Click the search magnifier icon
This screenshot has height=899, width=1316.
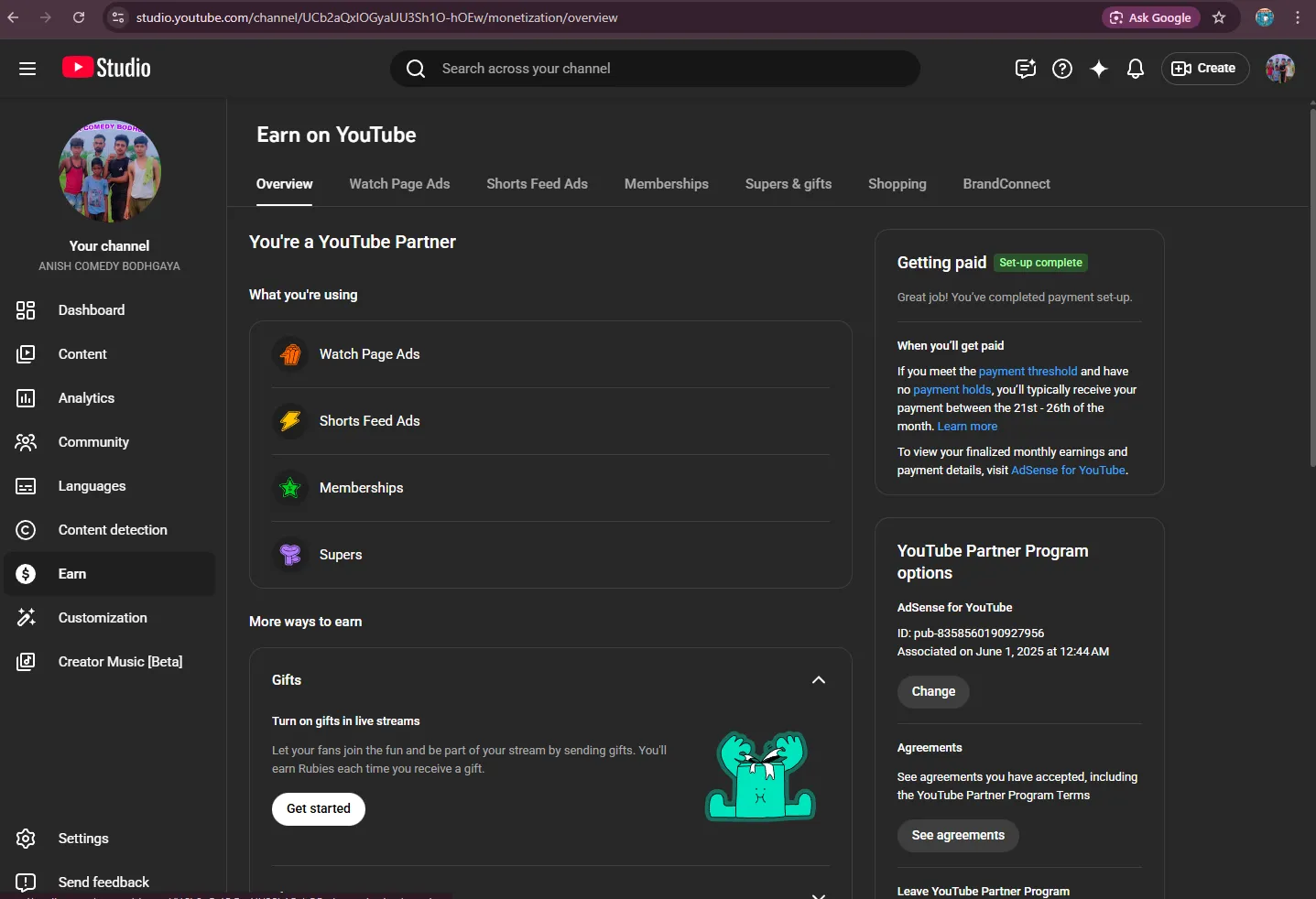coord(416,69)
